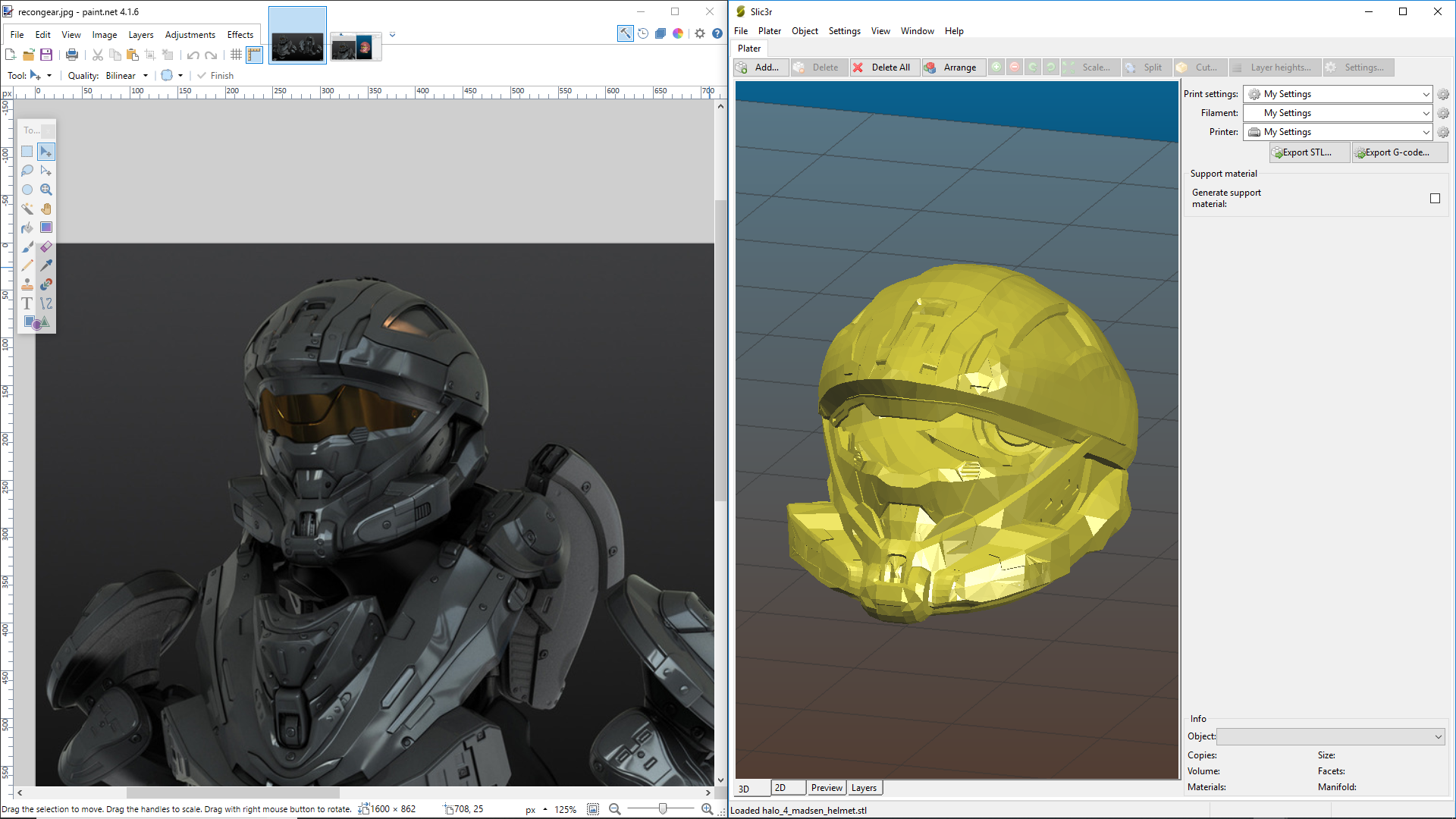Open the px units dropdown in status bar
The height and width of the screenshot is (819, 1456).
(537, 809)
